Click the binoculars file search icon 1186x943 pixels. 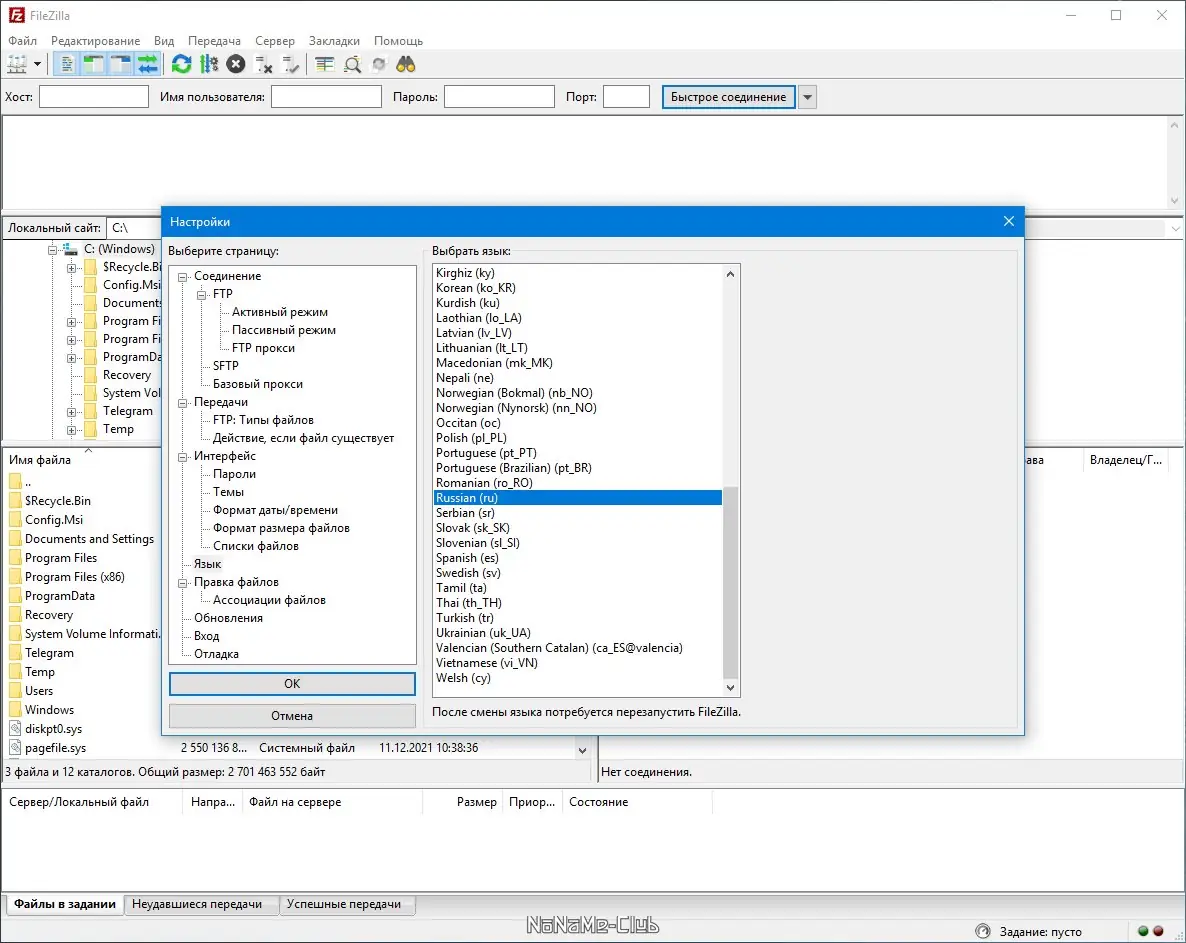tap(406, 65)
